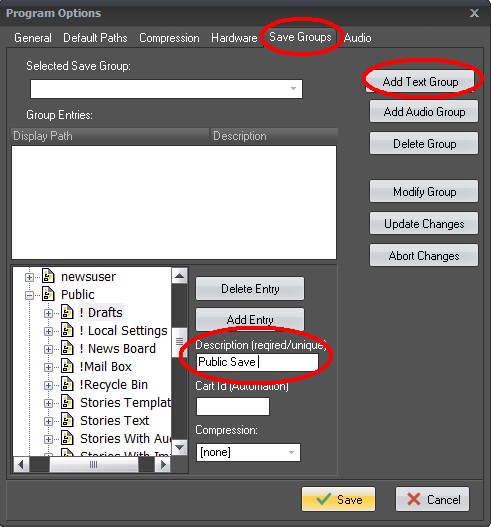Image resolution: width=491 pixels, height=527 pixels.
Task: Click the yellow Save button
Action: click(x=338, y=499)
